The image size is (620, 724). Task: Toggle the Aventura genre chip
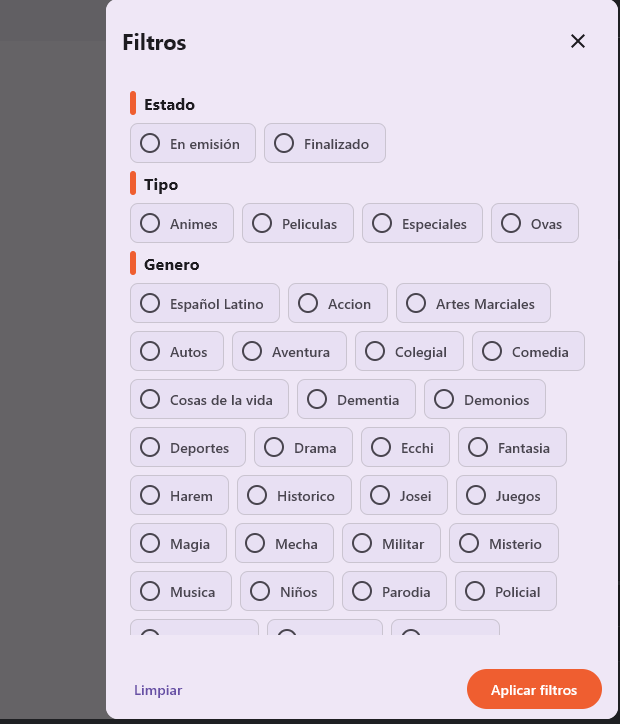click(289, 352)
